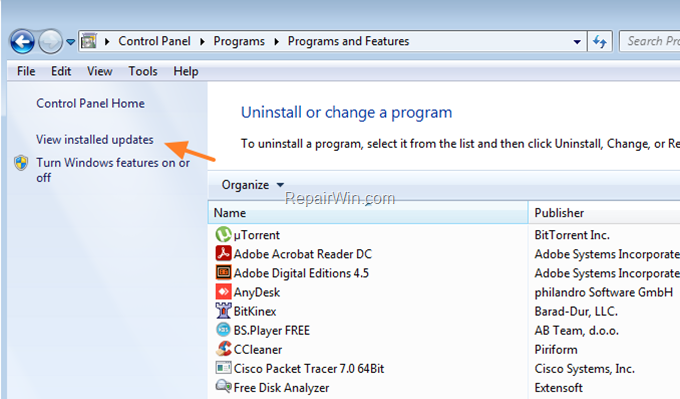
Task: Open the Edit menu
Action: tap(61, 71)
